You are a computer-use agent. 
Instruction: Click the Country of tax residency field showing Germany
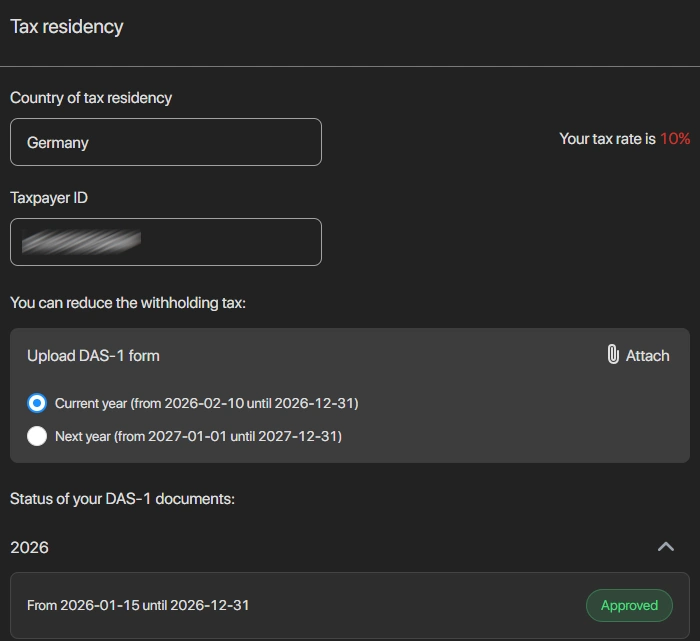pos(166,142)
